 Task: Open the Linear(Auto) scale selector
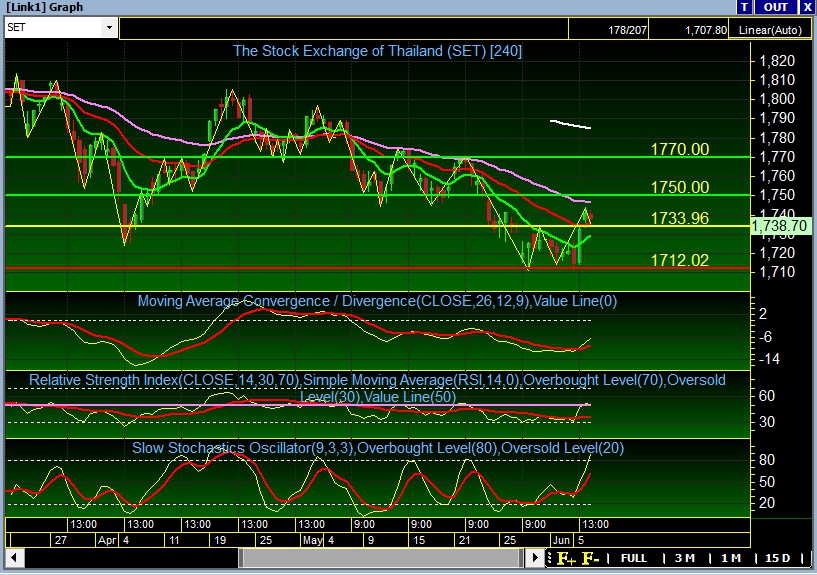[x=770, y=30]
